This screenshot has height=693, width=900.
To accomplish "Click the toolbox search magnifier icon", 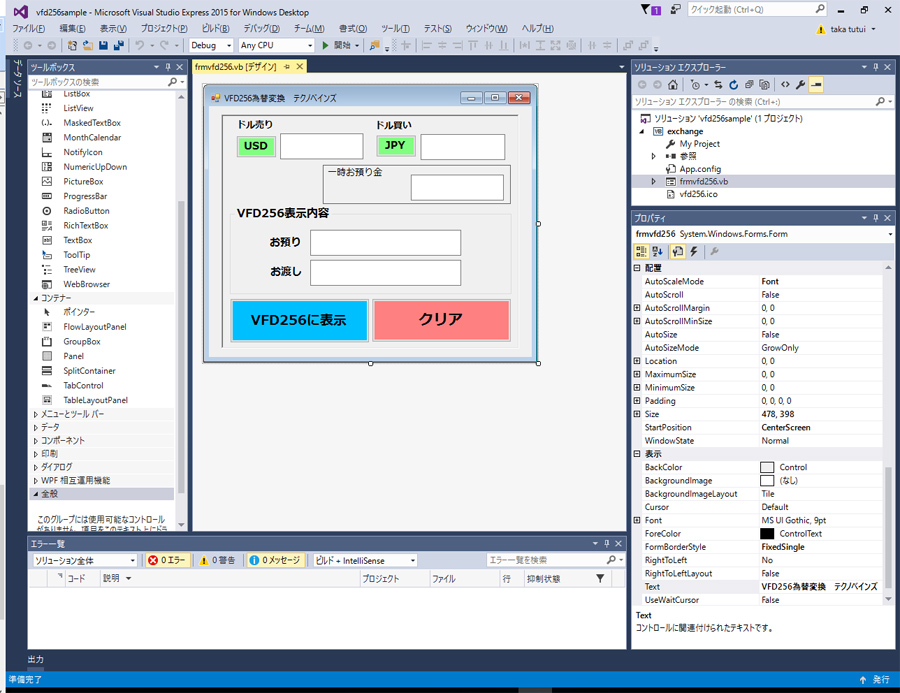I will [x=172, y=82].
